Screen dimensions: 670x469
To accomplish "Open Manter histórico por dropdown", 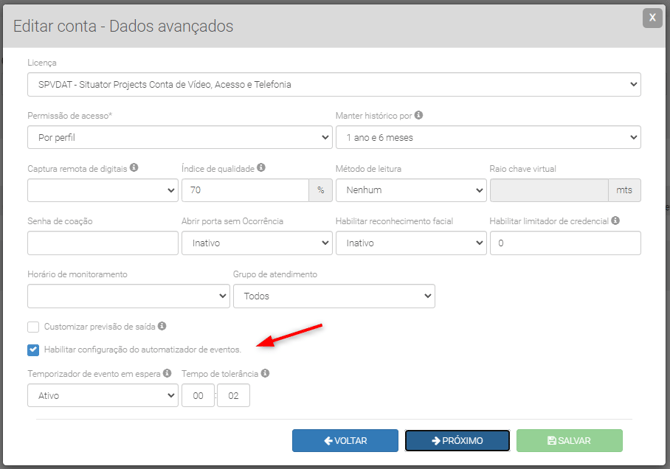I will (487, 137).
